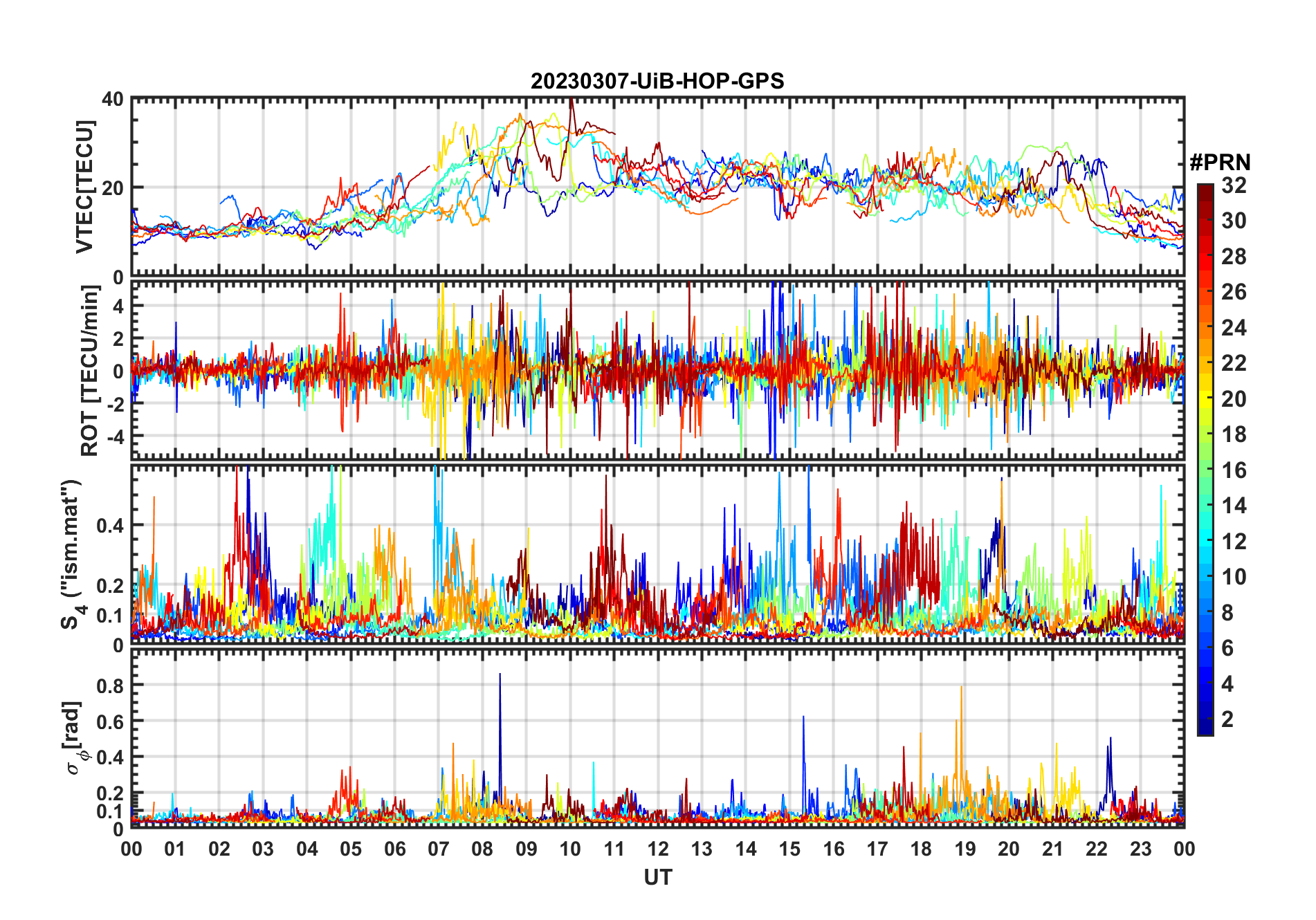Click the VTEC y-axis tick 40
This screenshot has height=920, width=1316.
[x=112, y=99]
